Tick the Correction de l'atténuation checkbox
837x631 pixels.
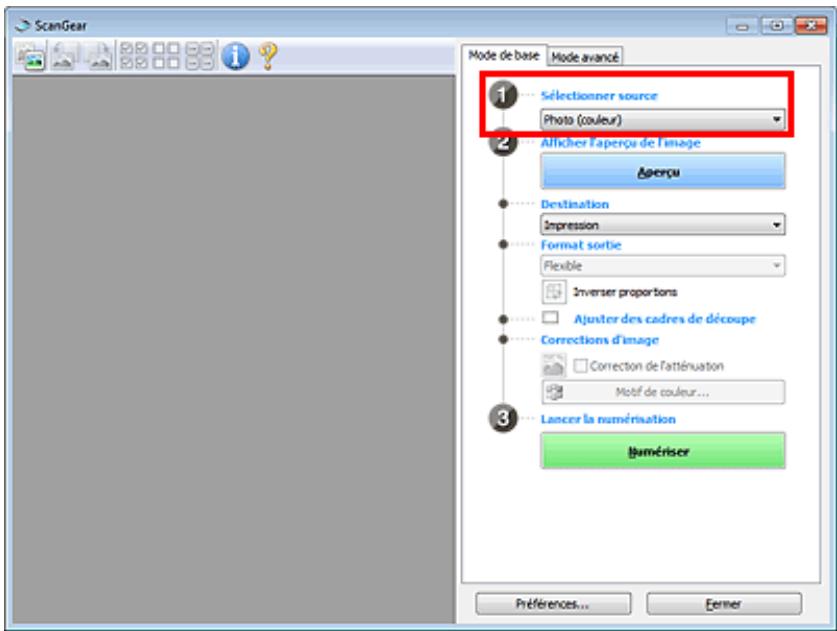click(580, 366)
